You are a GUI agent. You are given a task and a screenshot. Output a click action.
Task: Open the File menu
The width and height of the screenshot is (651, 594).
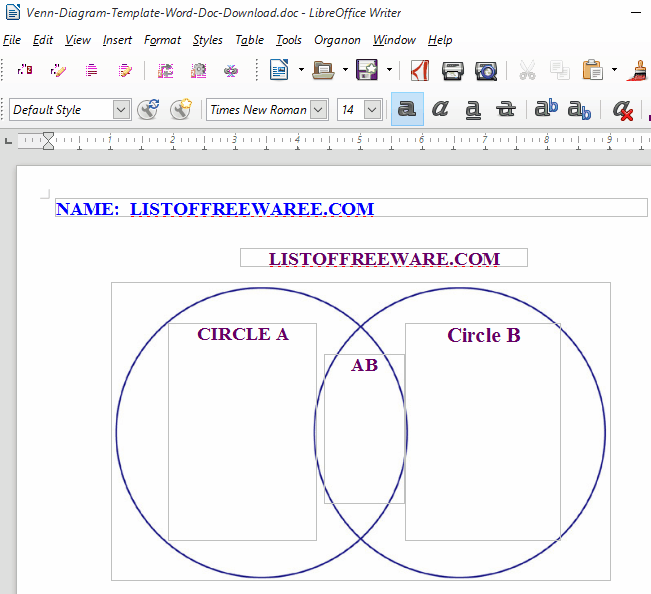tap(12, 40)
